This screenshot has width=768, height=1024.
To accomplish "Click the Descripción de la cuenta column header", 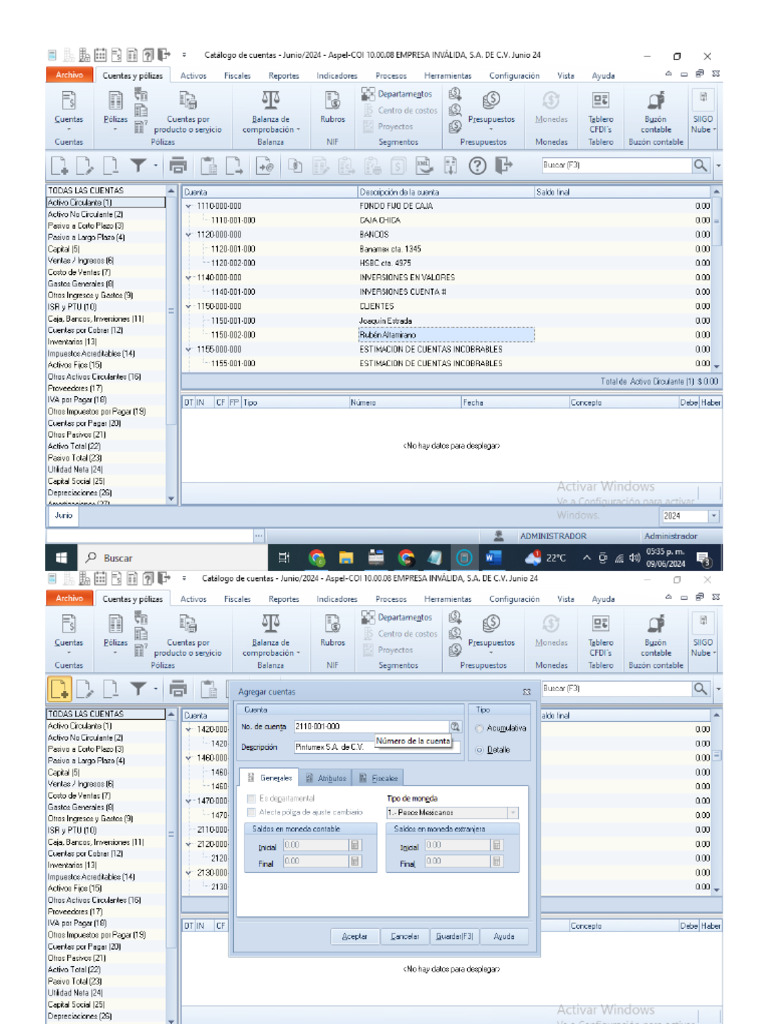I will (x=445, y=192).
